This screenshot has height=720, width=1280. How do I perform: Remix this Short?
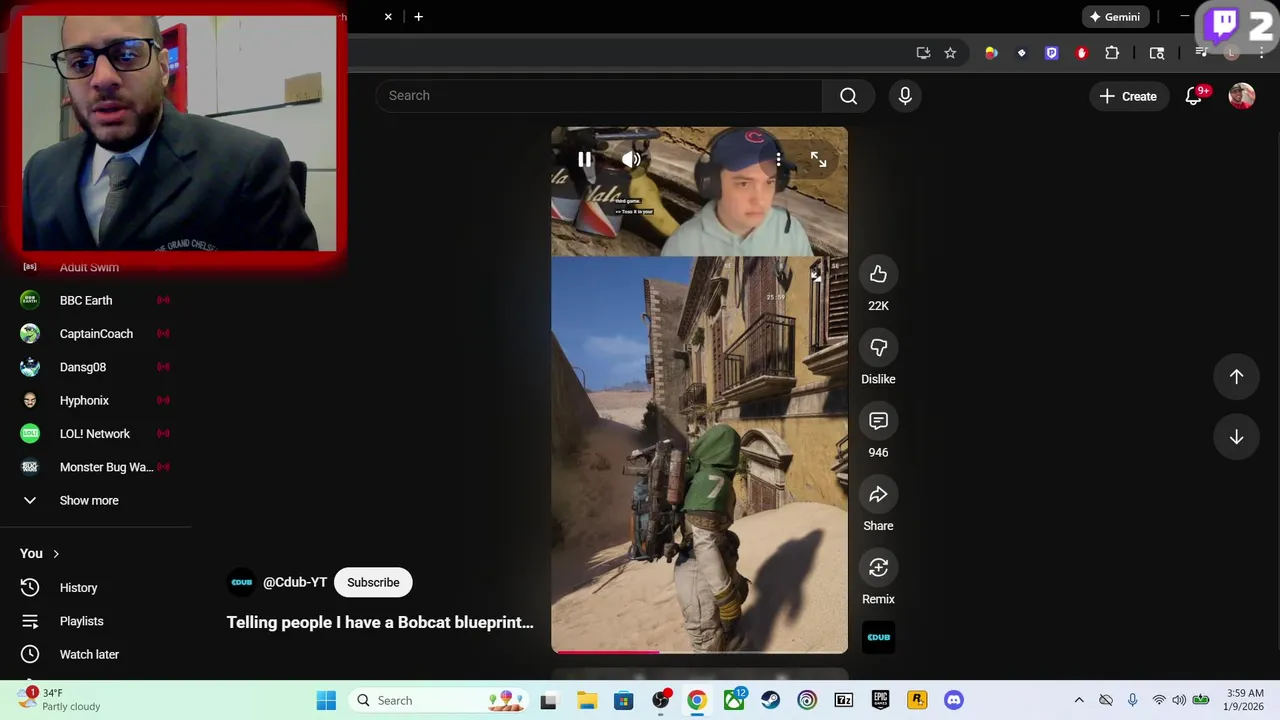coord(878,567)
